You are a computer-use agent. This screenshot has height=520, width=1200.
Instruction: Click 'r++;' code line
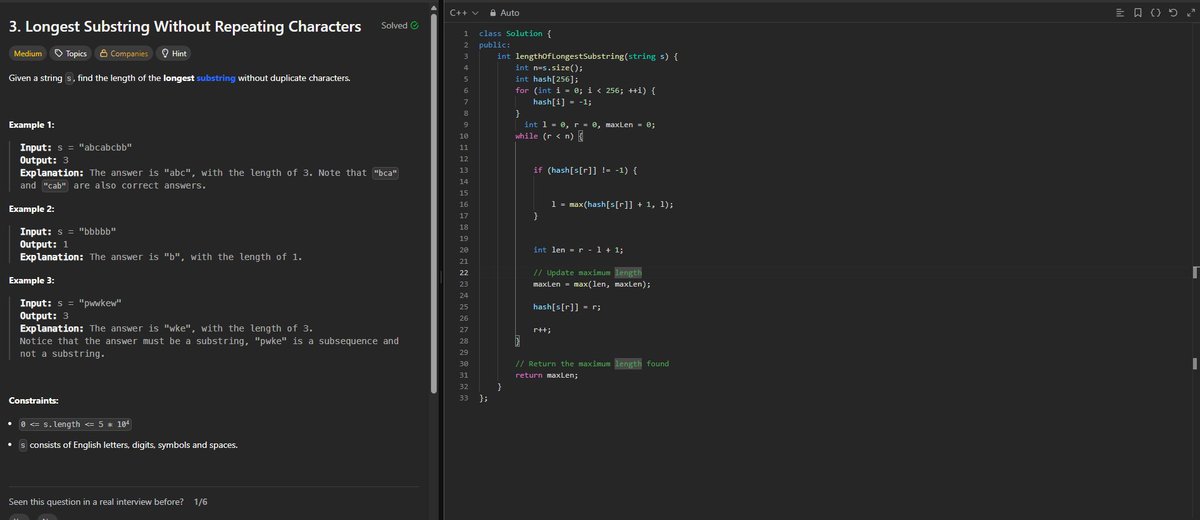(544, 329)
